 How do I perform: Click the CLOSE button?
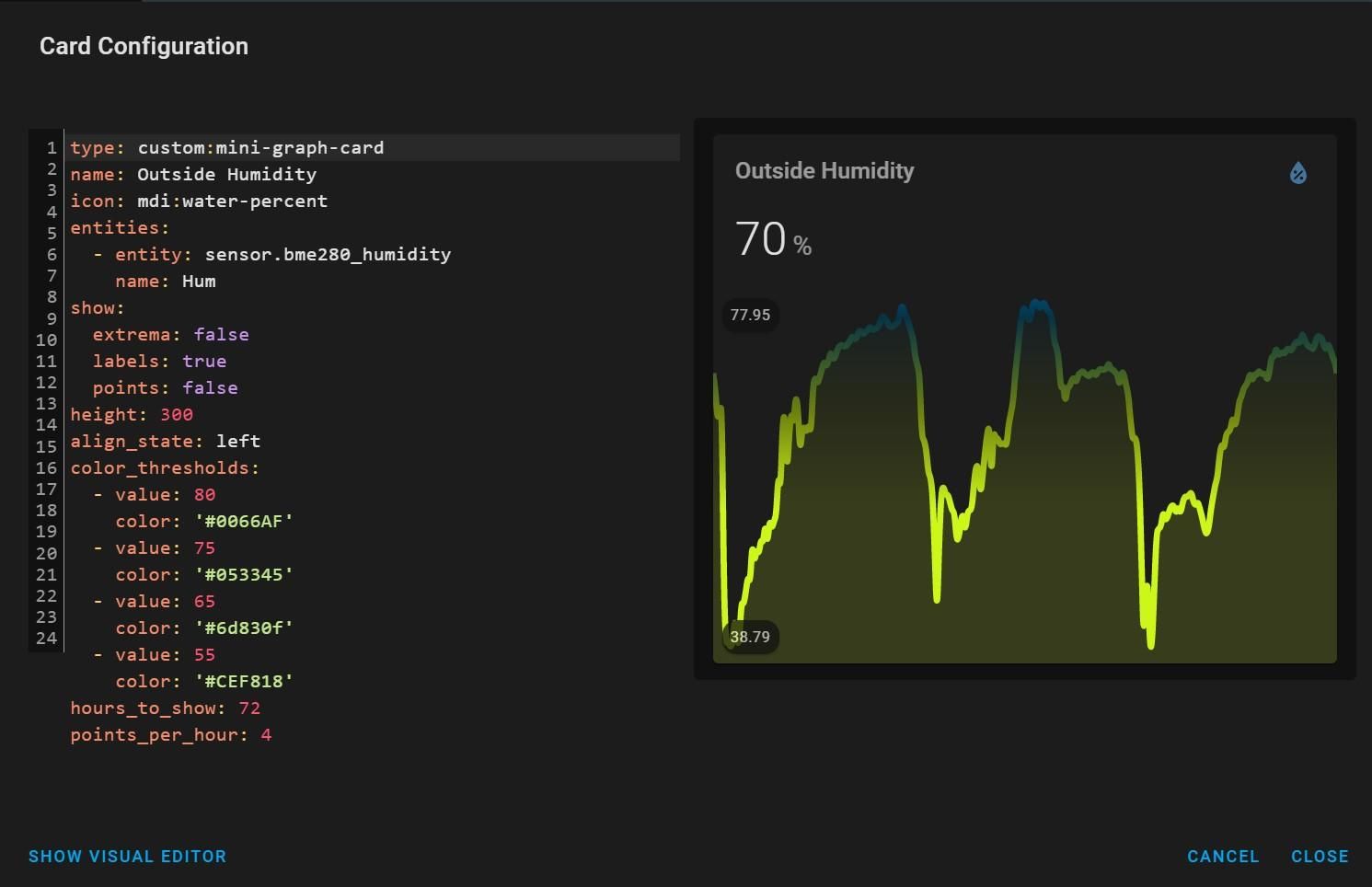click(1320, 856)
